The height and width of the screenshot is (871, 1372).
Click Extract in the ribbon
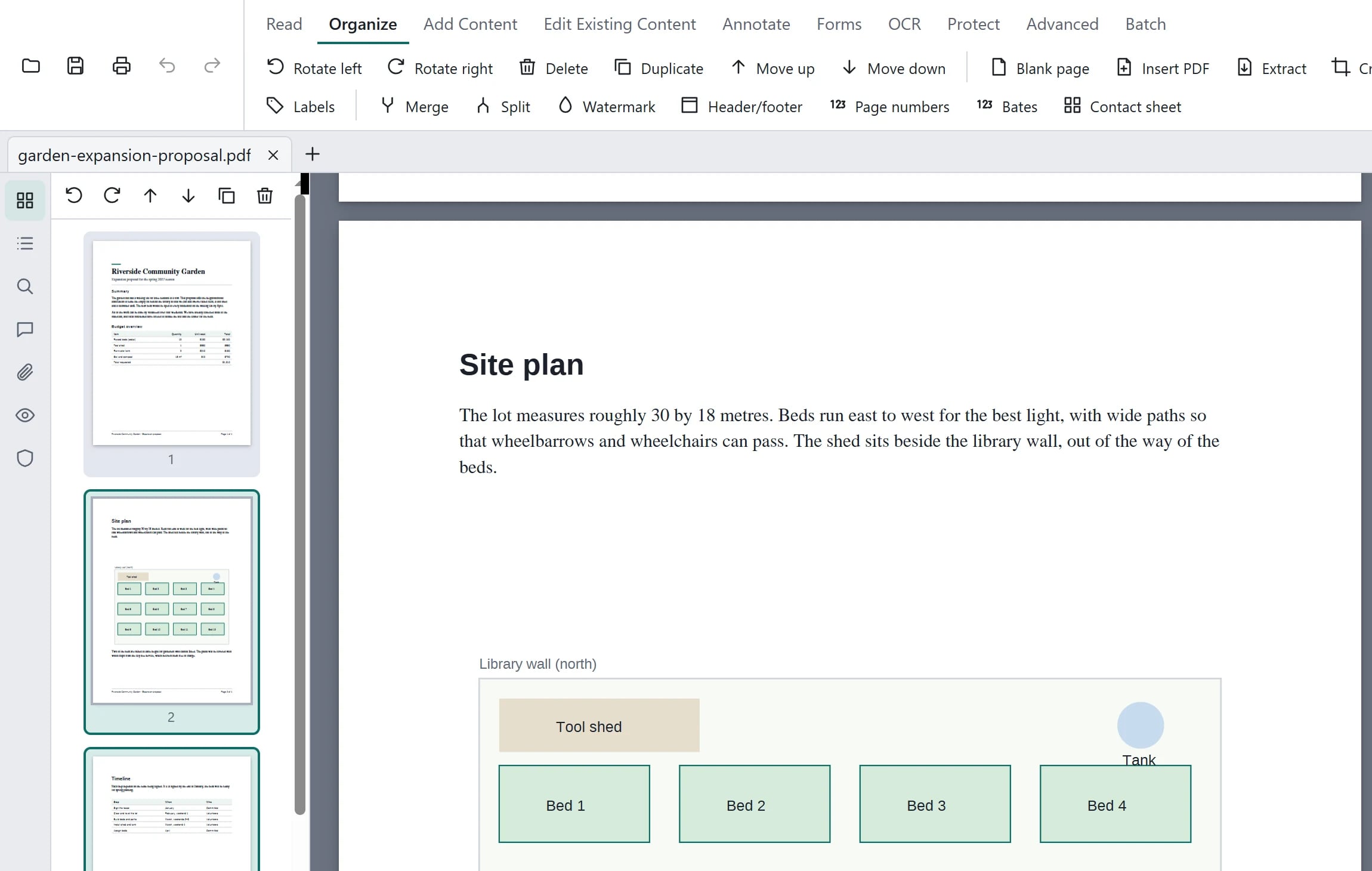(x=1272, y=68)
